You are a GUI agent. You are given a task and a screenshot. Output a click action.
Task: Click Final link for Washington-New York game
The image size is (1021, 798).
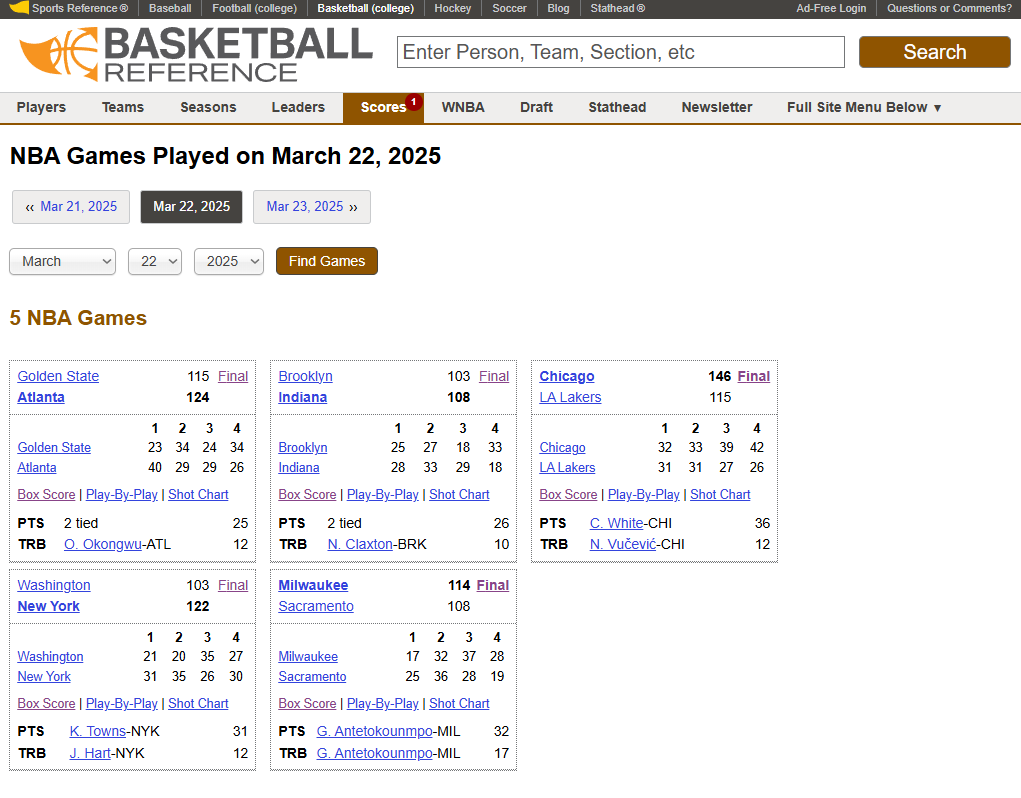tap(233, 585)
